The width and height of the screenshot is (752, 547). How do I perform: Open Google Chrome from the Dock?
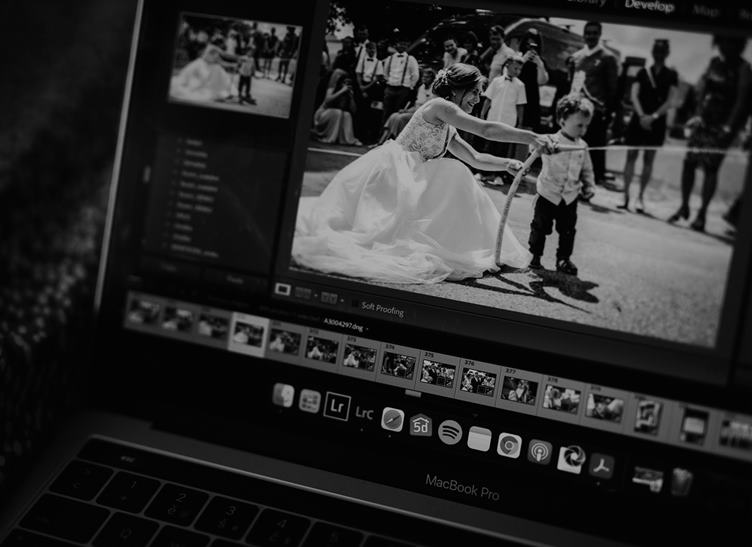pyautogui.click(x=509, y=445)
